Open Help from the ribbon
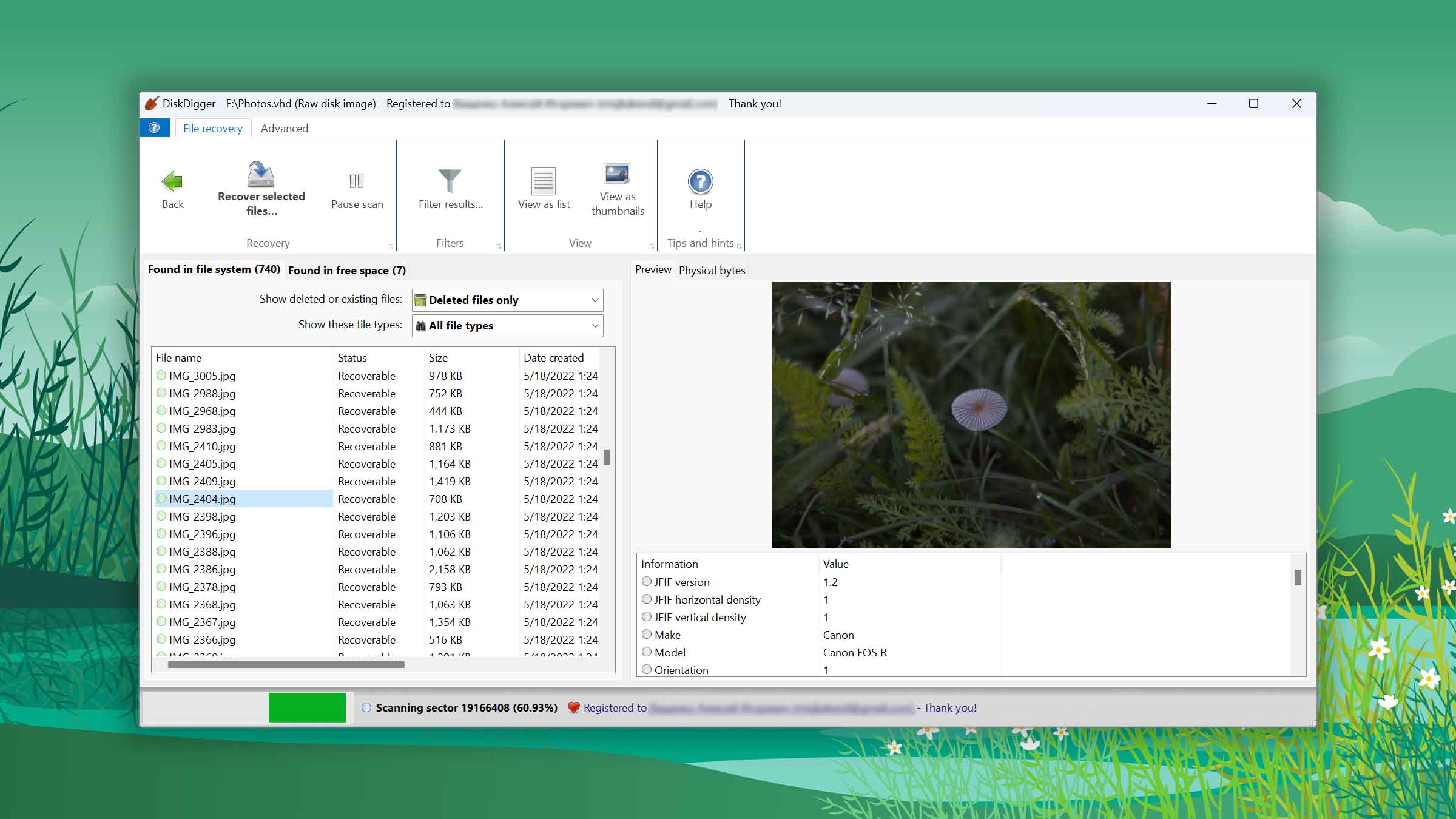Viewport: 1456px width, 819px height. tap(700, 181)
